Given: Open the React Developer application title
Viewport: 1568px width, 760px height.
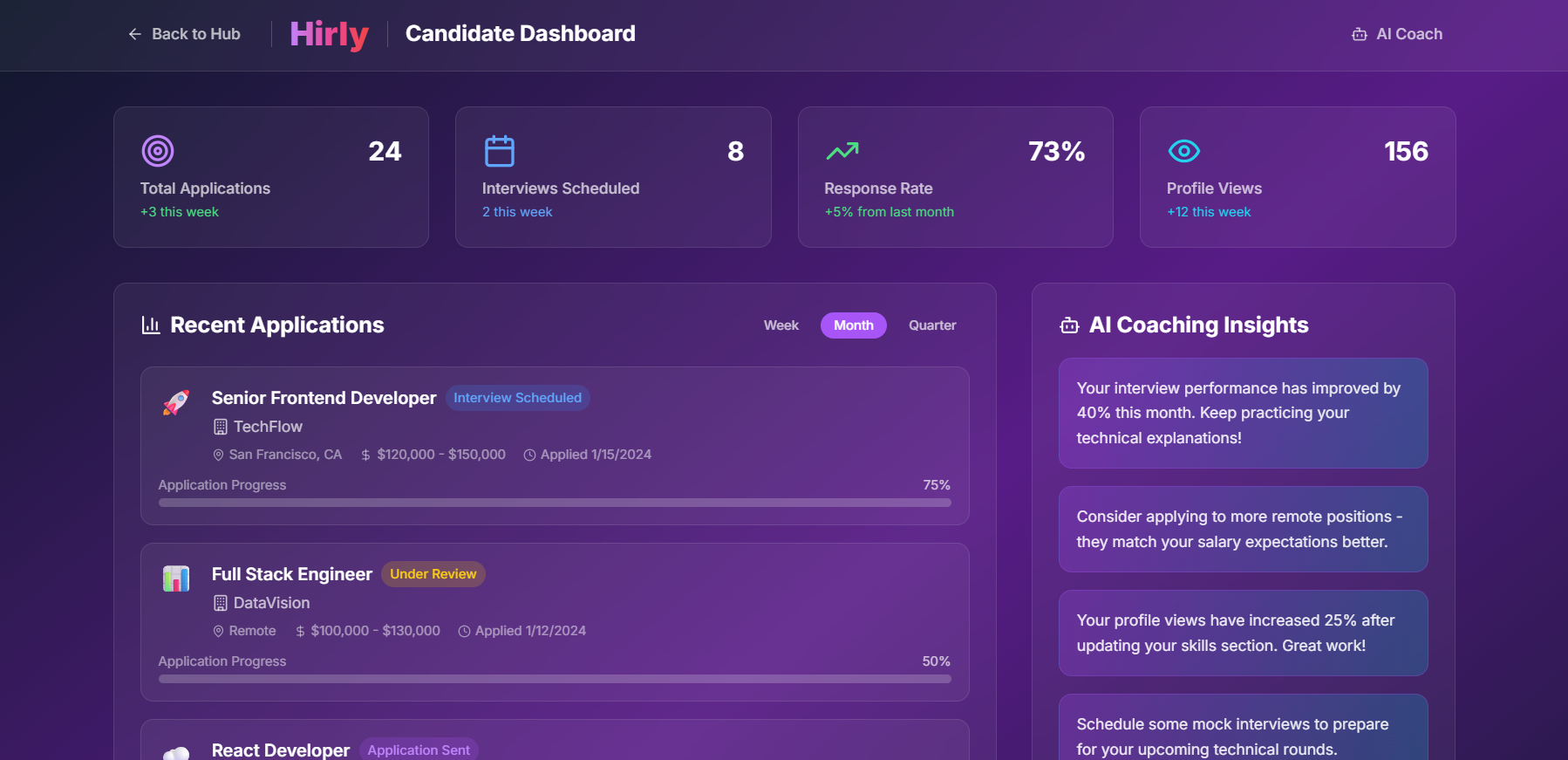Looking at the screenshot, I should tap(281, 750).
